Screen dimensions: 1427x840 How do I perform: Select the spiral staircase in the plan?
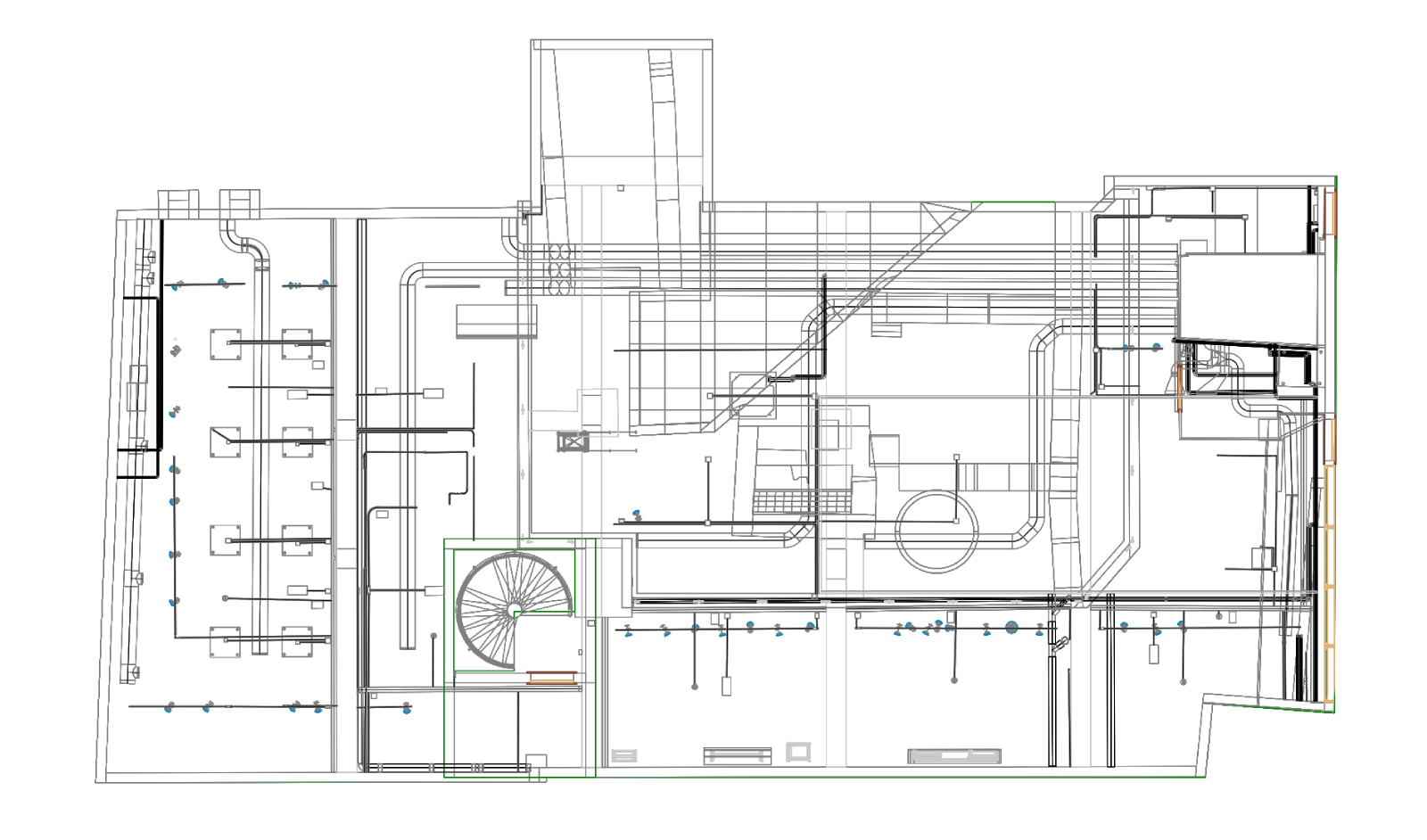pyautogui.click(x=514, y=611)
